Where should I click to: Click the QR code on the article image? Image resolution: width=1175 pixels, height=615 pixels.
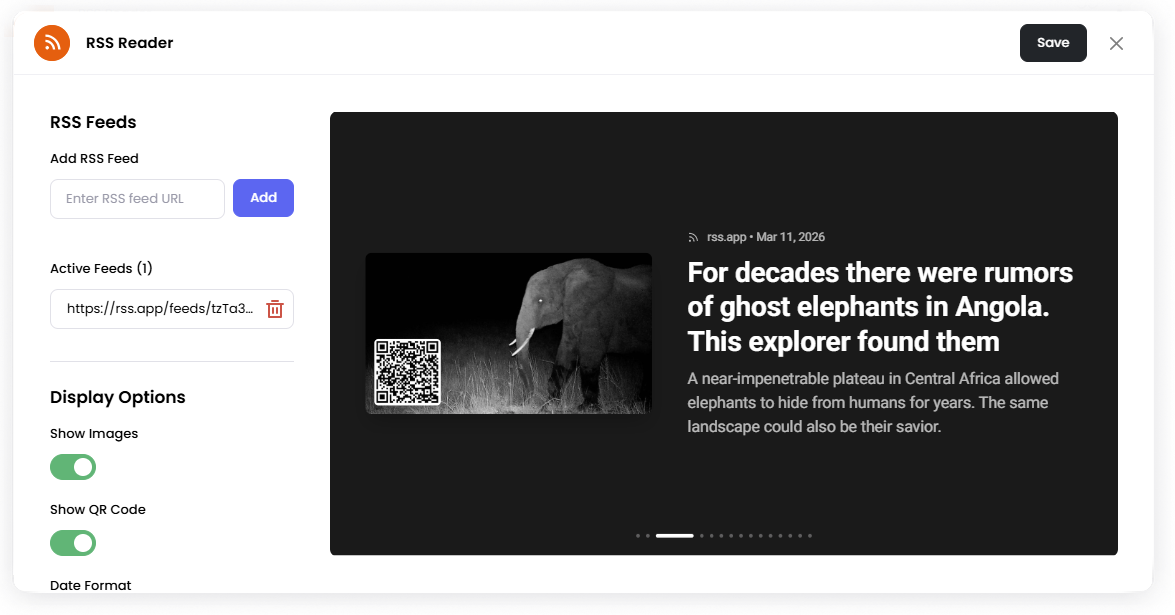click(x=407, y=372)
